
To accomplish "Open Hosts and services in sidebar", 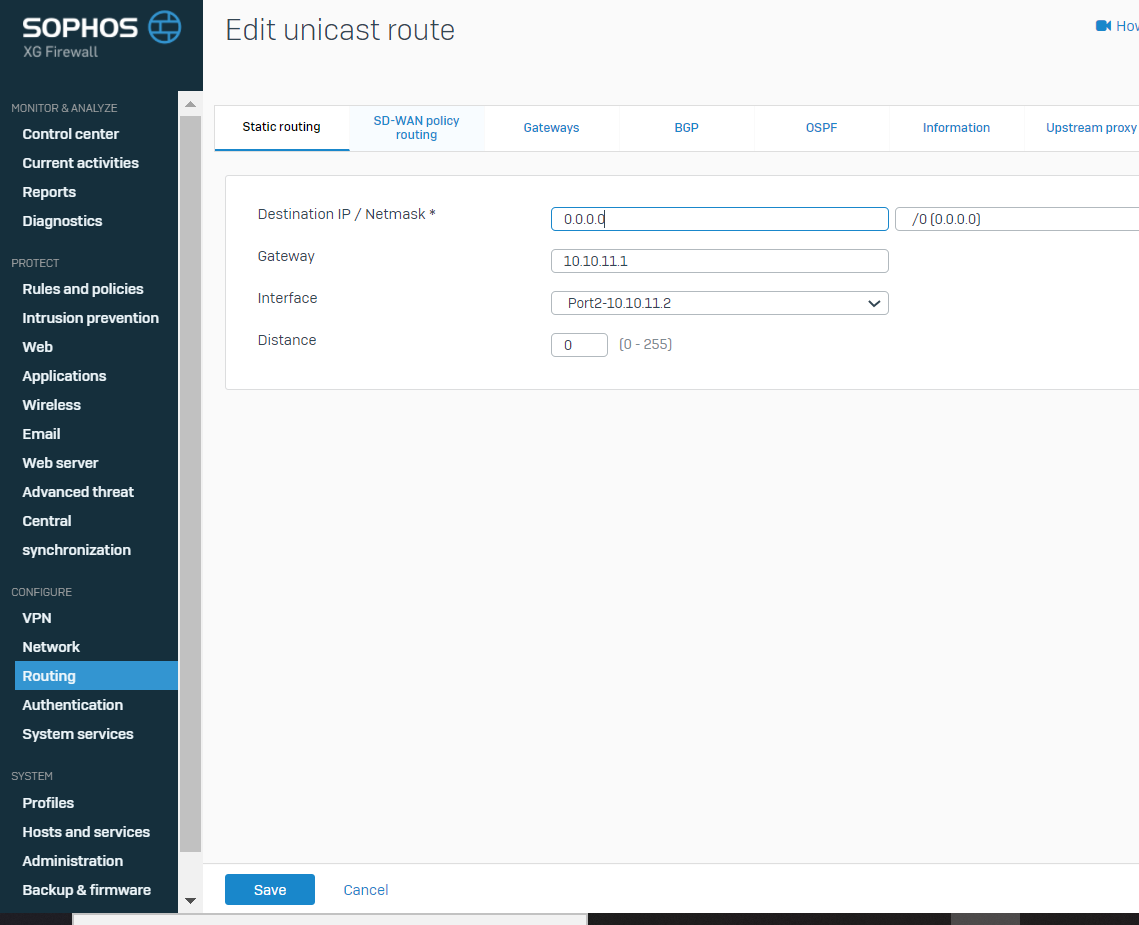I will pyautogui.click(x=86, y=832).
